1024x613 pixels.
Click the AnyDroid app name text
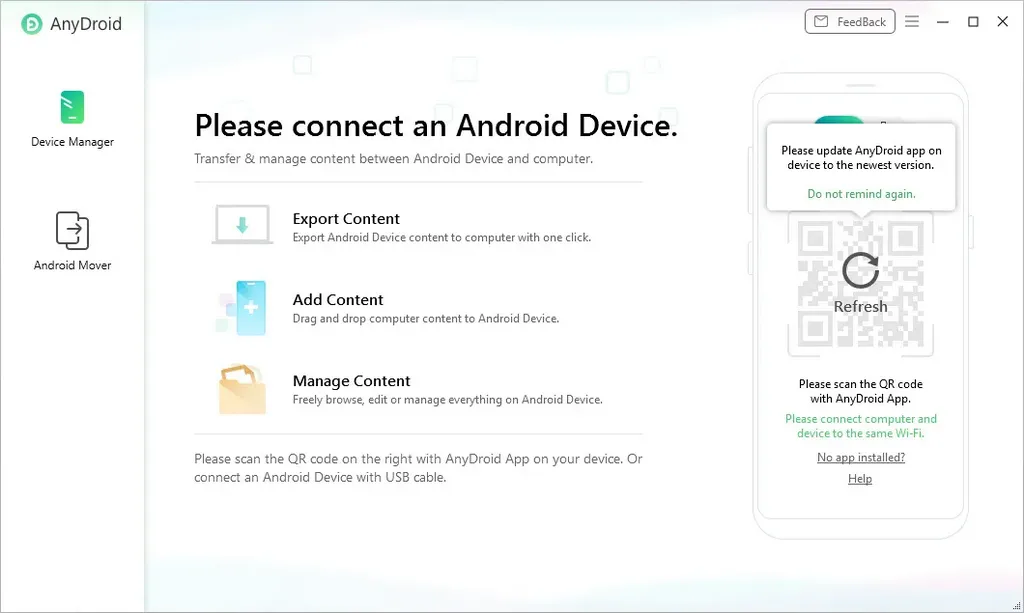tap(86, 24)
